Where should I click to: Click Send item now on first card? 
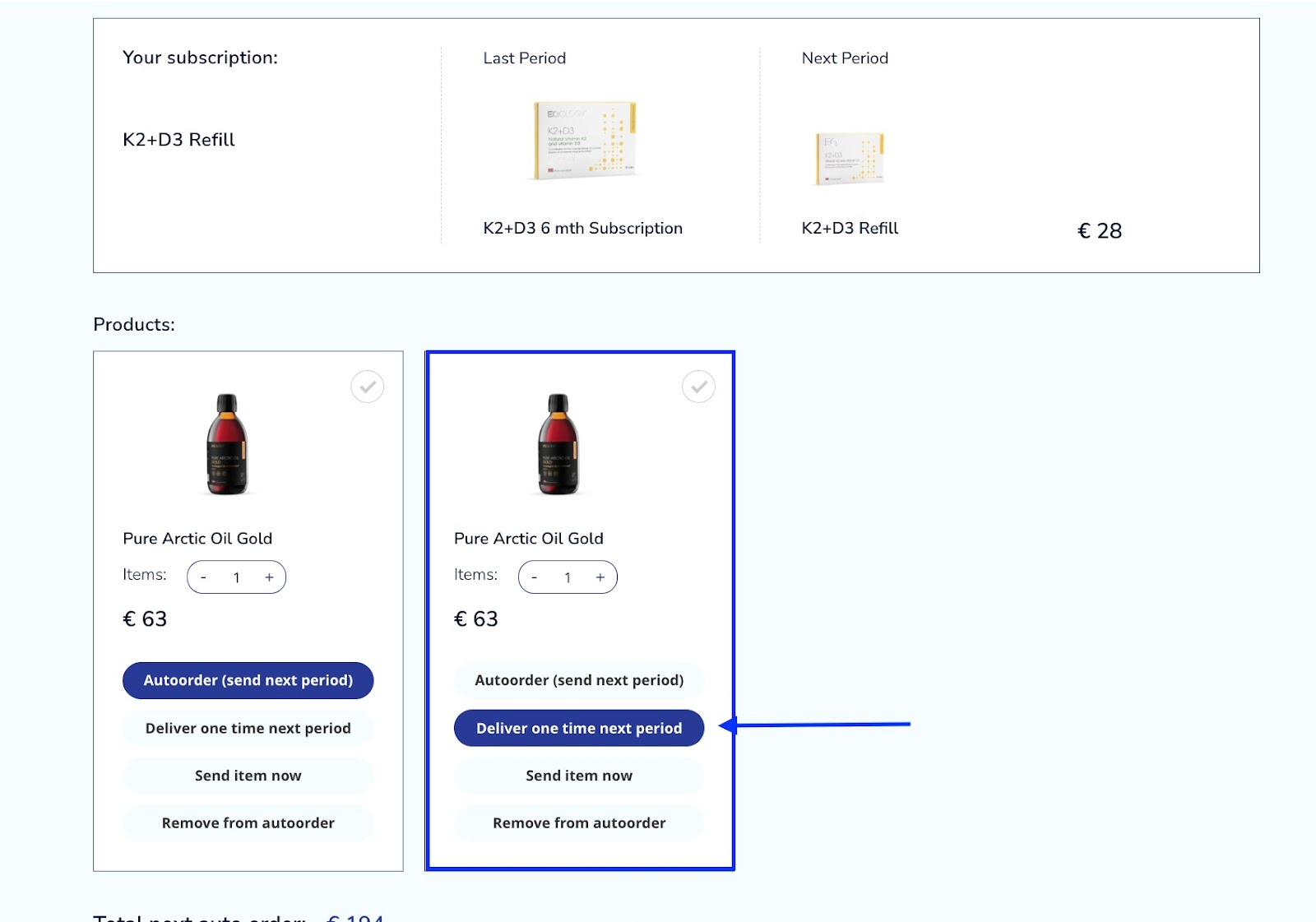click(248, 776)
